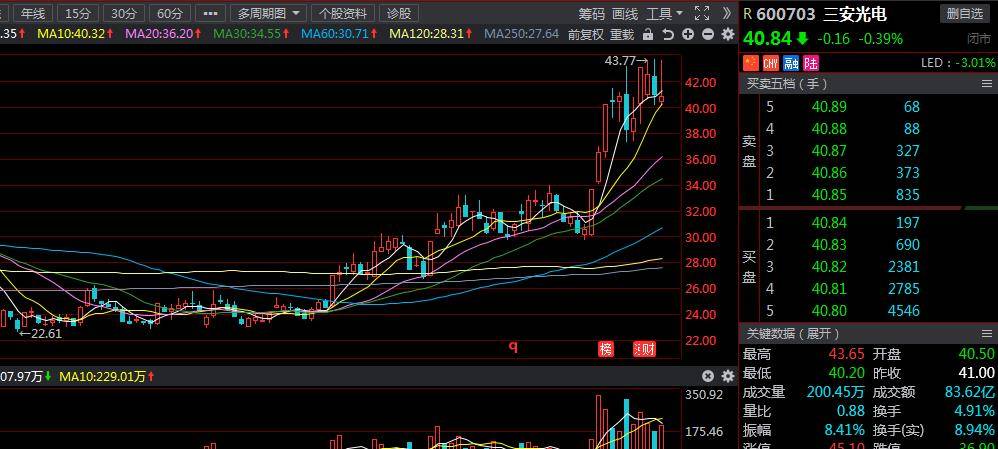Click the lock icon in chart toolbar
Image resolution: width=998 pixels, height=449 pixels.
[648, 34]
